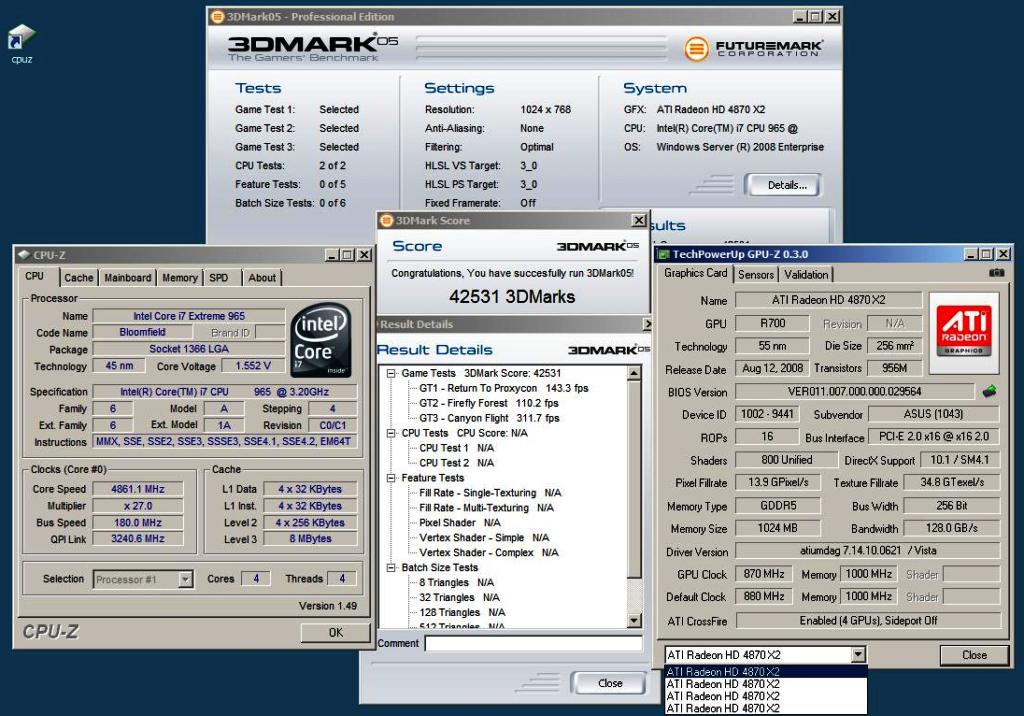Collapse the Game Tests tree node
Viewport: 1024px width, 716px height.
pyautogui.click(x=391, y=373)
